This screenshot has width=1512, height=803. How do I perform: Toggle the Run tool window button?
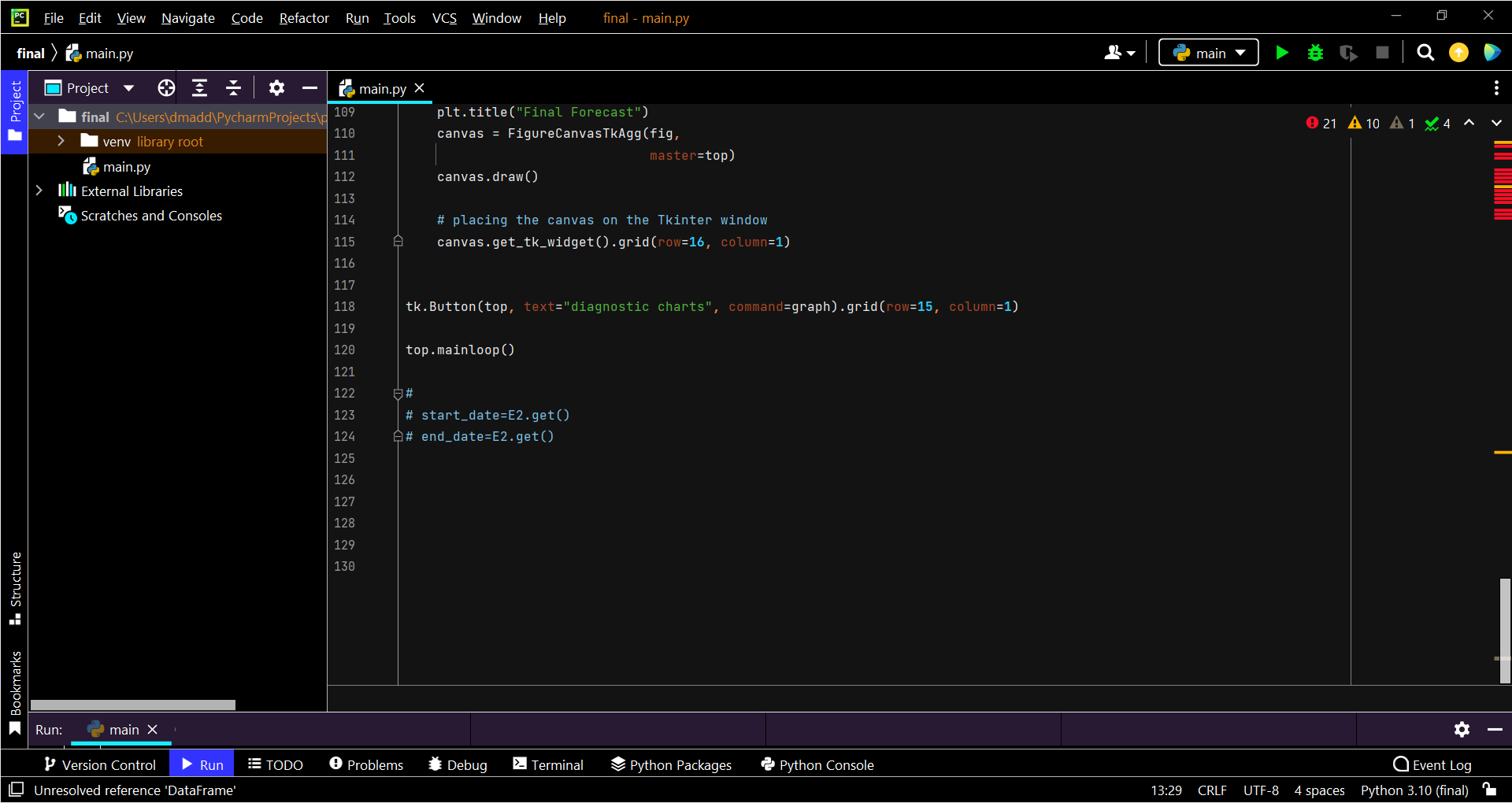(x=202, y=764)
